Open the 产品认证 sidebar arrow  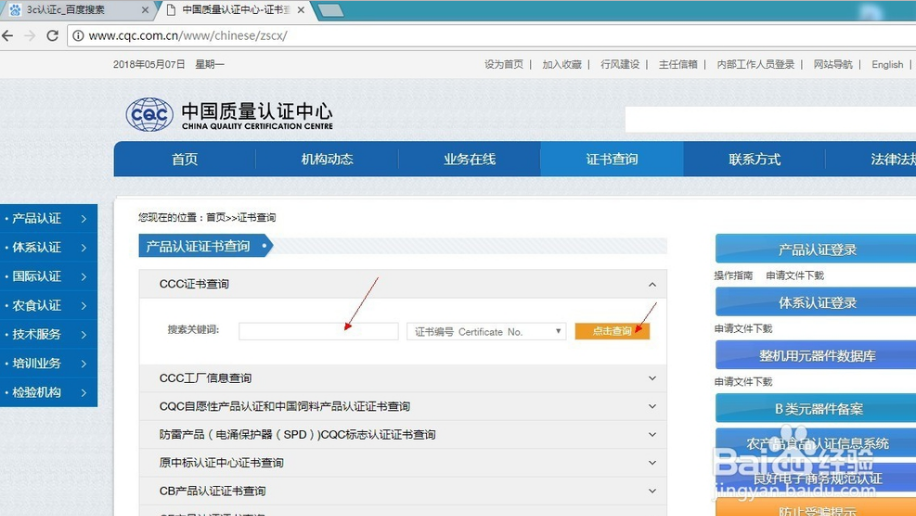(83, 219)
